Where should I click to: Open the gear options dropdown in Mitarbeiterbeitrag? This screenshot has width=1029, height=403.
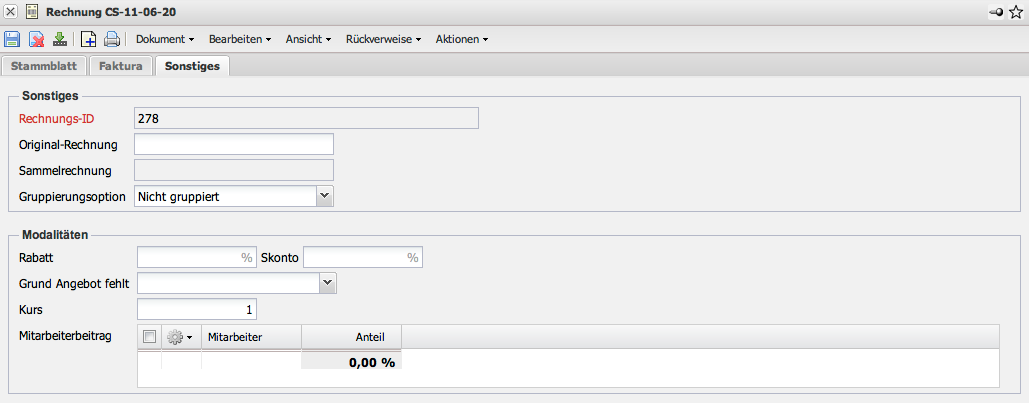pyautogui.click(x=180, y=337)
